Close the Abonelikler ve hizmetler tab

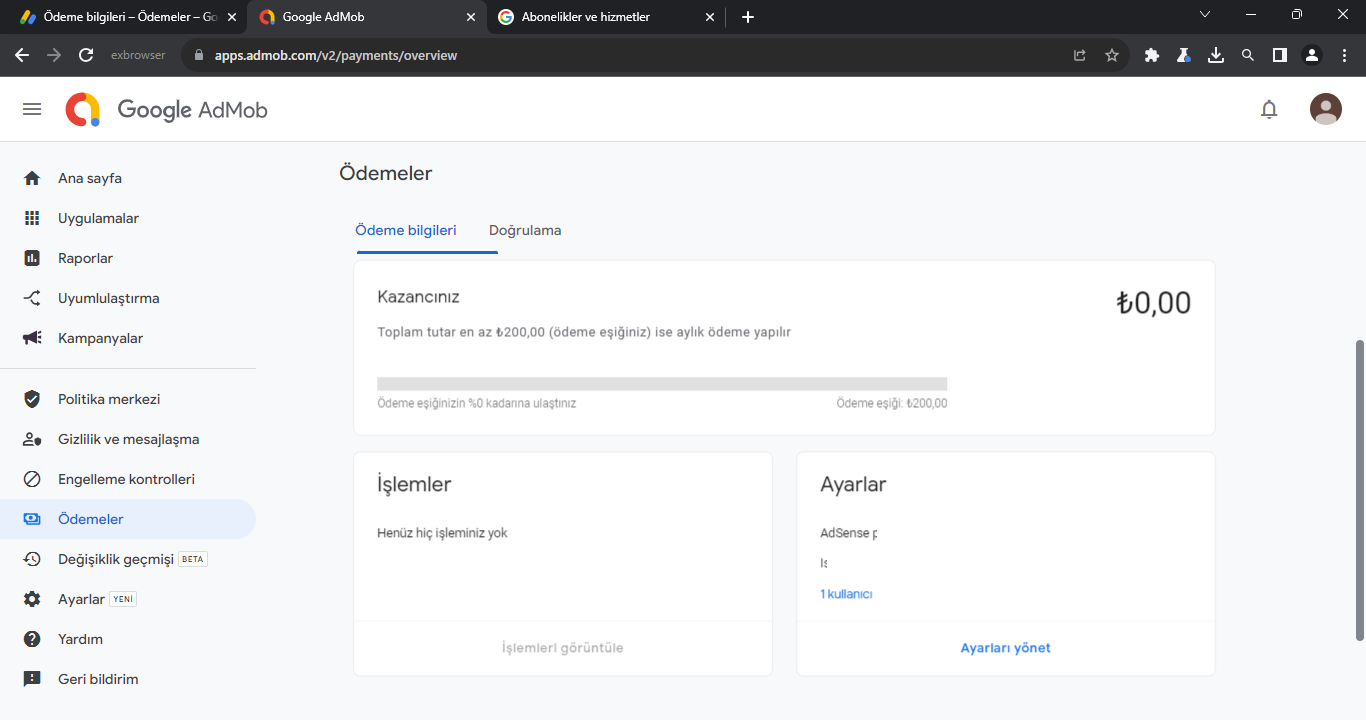[x=710, y=17]
